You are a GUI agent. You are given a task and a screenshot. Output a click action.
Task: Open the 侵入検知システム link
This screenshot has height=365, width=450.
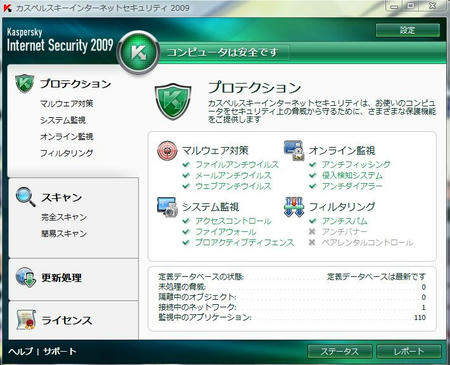352,175
